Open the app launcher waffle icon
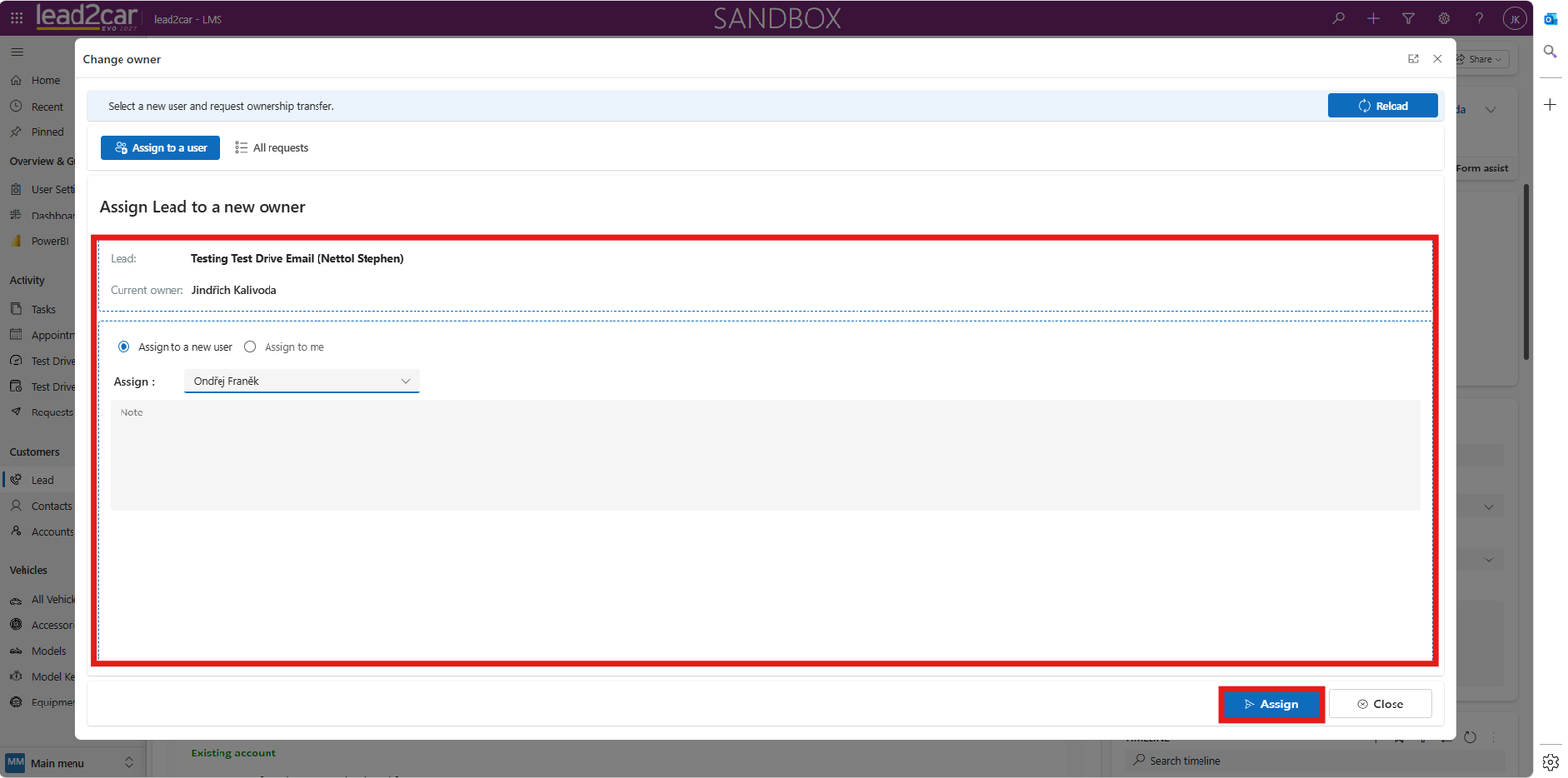Screen dimensions: 1568x778 [x=17, y=18]
